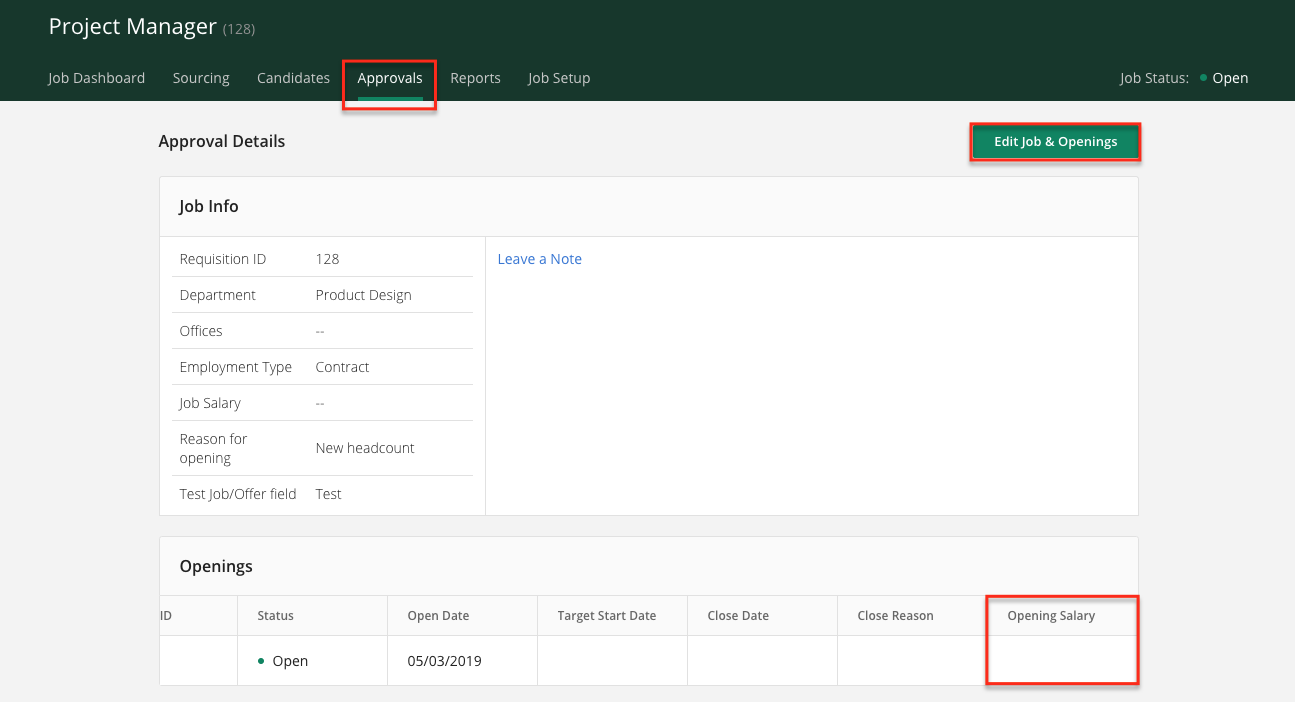Switch to the Sourcing tab
Screen dimensions: 1295x702
(201, 78)
